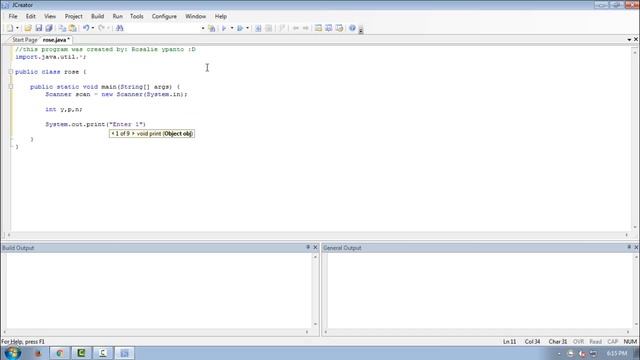Open the document tab list dropdown arrow
Screen dimensions: 640x360
(x=629, y=40)
